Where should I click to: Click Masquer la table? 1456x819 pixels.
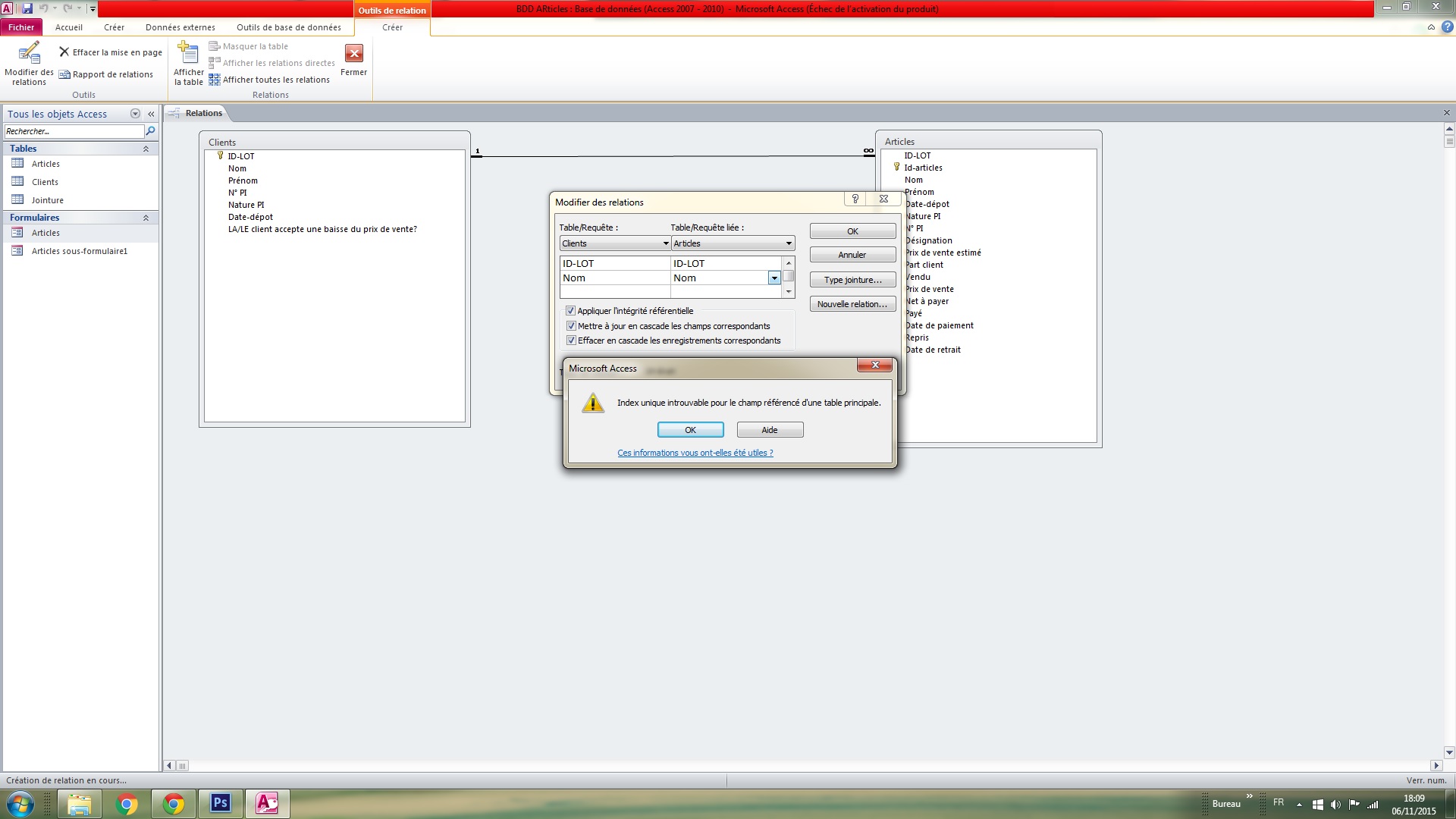(x=249, y=46)
